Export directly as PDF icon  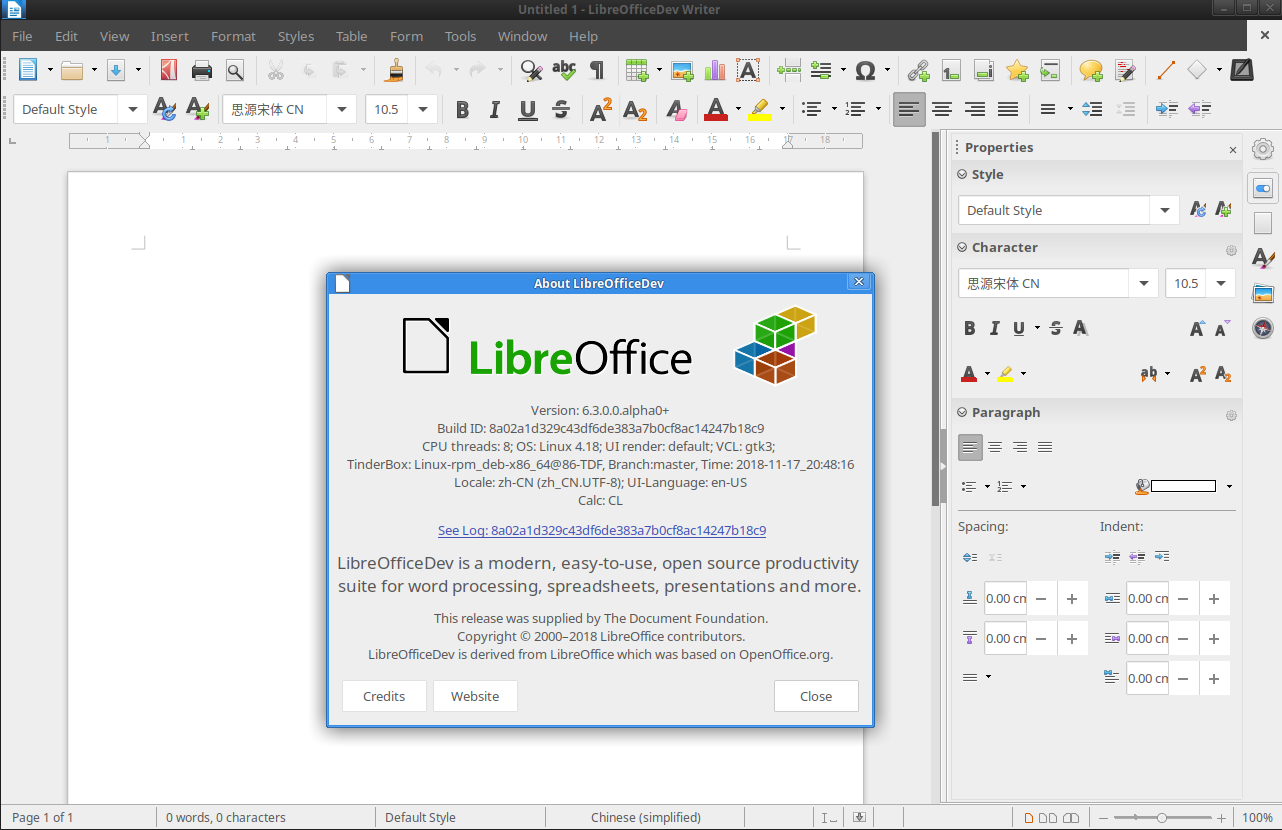pos(169,70)
